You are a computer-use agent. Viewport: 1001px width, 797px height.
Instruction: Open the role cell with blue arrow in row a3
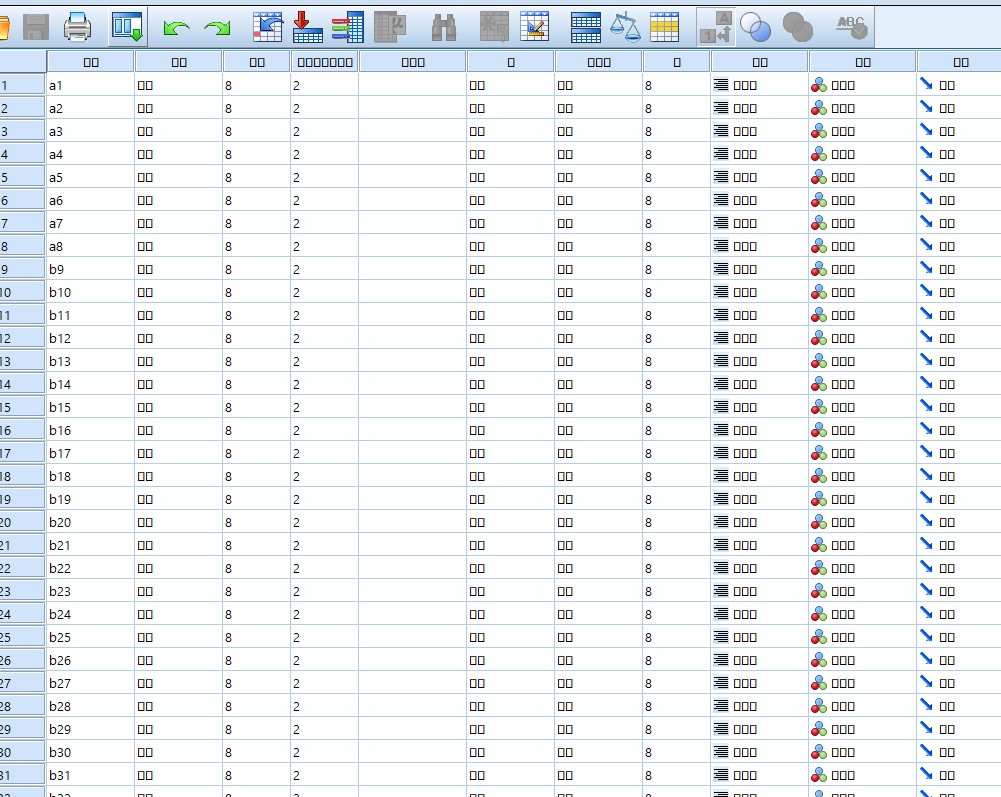coord(959,132)
